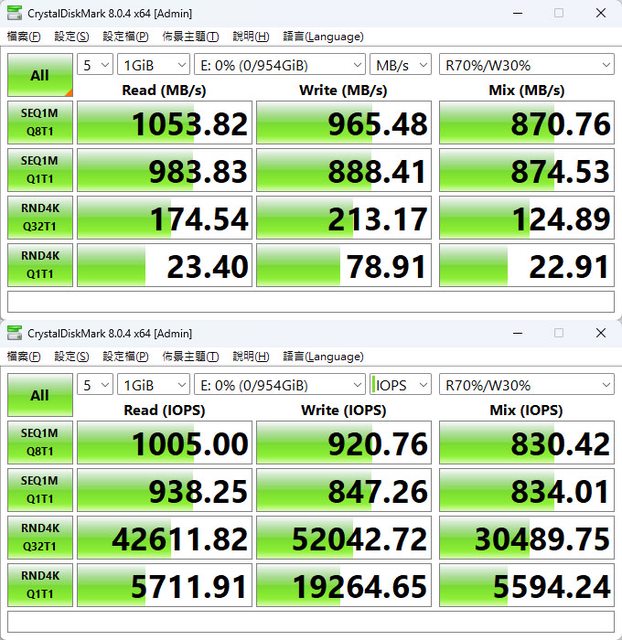Start SEQ1M Q1T1 test in bottom window
Viewport: 622px width, 640px height.
pos(40,490)
